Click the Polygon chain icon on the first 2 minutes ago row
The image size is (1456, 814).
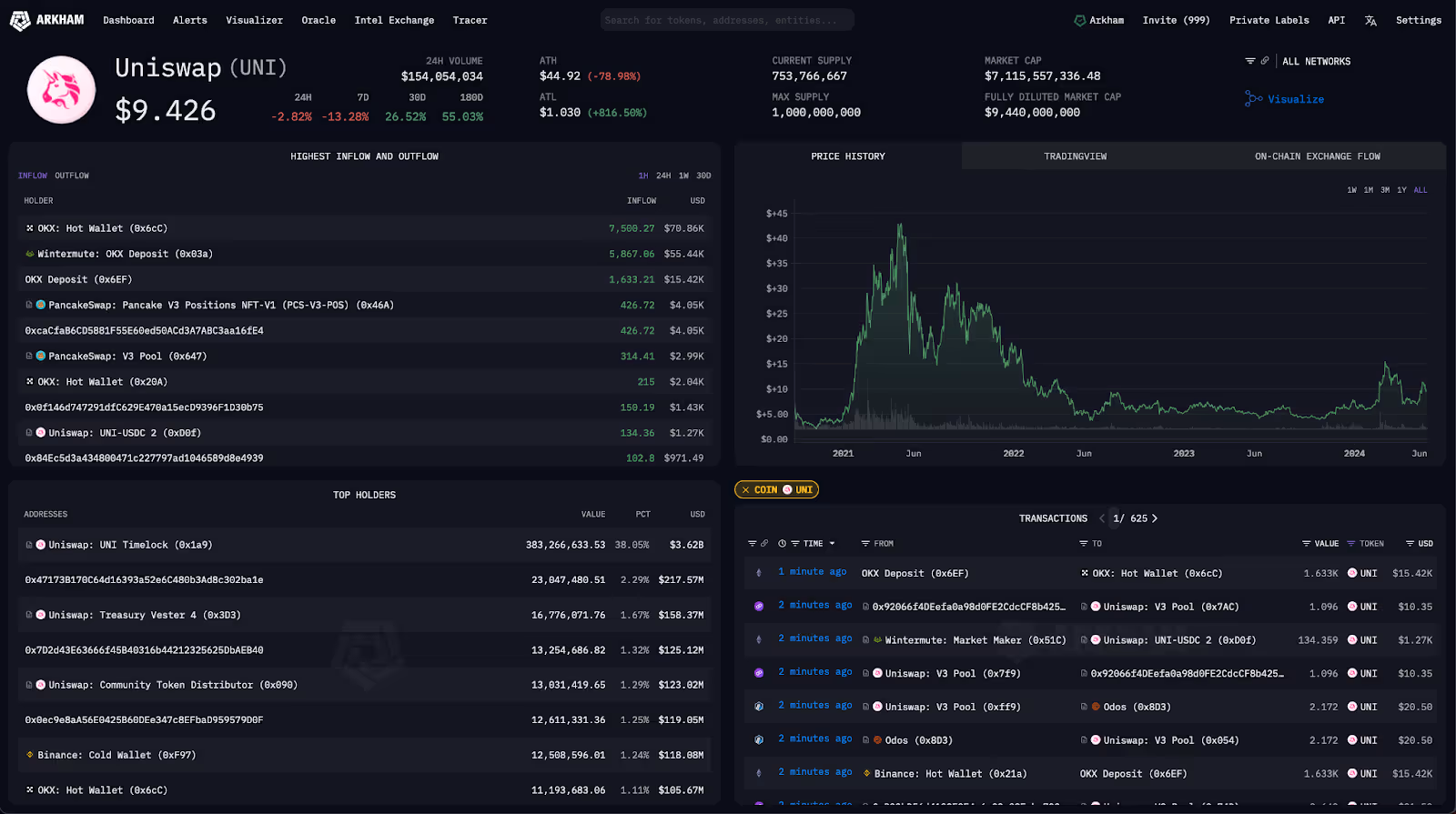coord(759,606)
